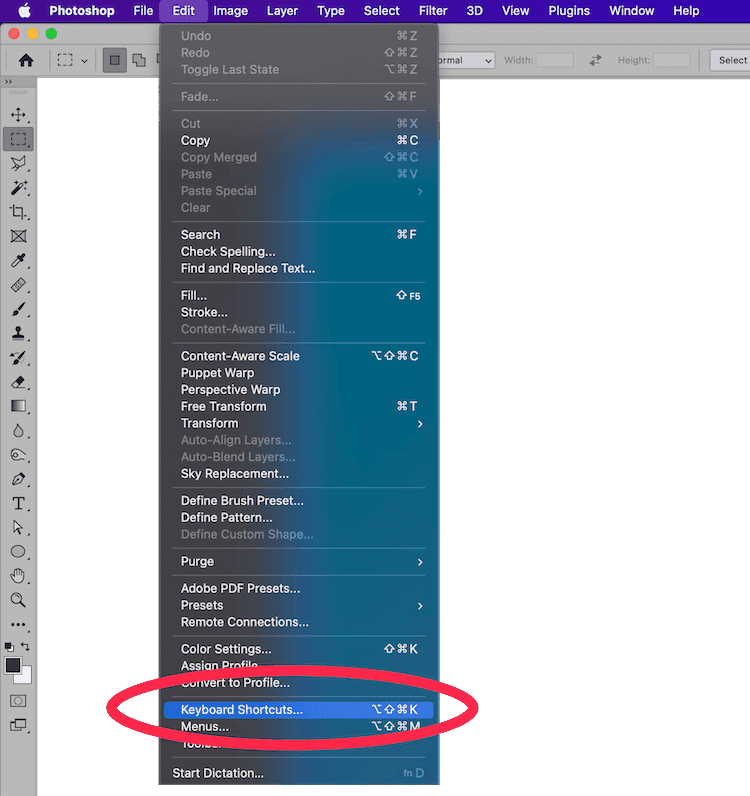The height and width of the screenshot is (796, 750).
Task: Select the Zoom magnifier tool
Action: (18, 600)
